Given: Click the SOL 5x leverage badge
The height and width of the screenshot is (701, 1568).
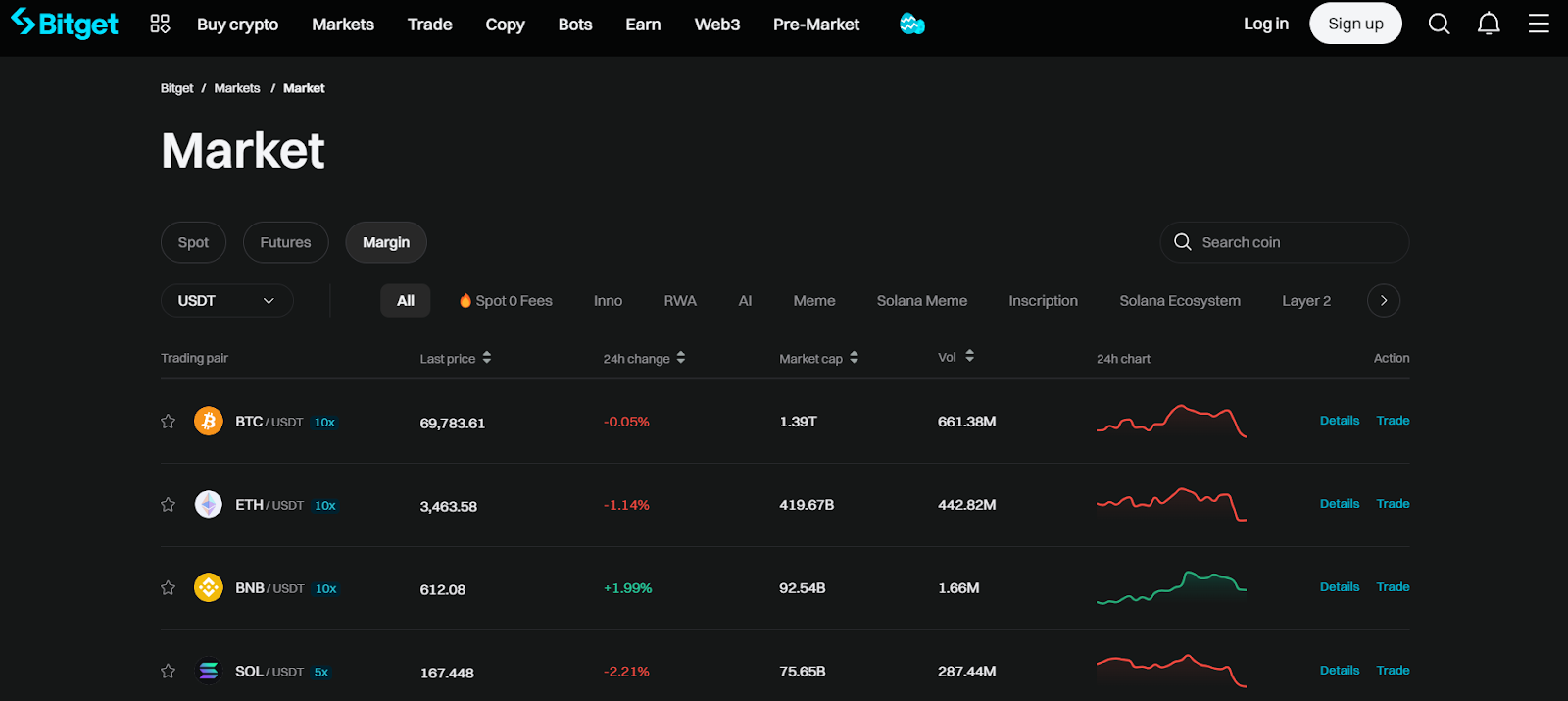Looking at the screenshot, I should [321, 673].
